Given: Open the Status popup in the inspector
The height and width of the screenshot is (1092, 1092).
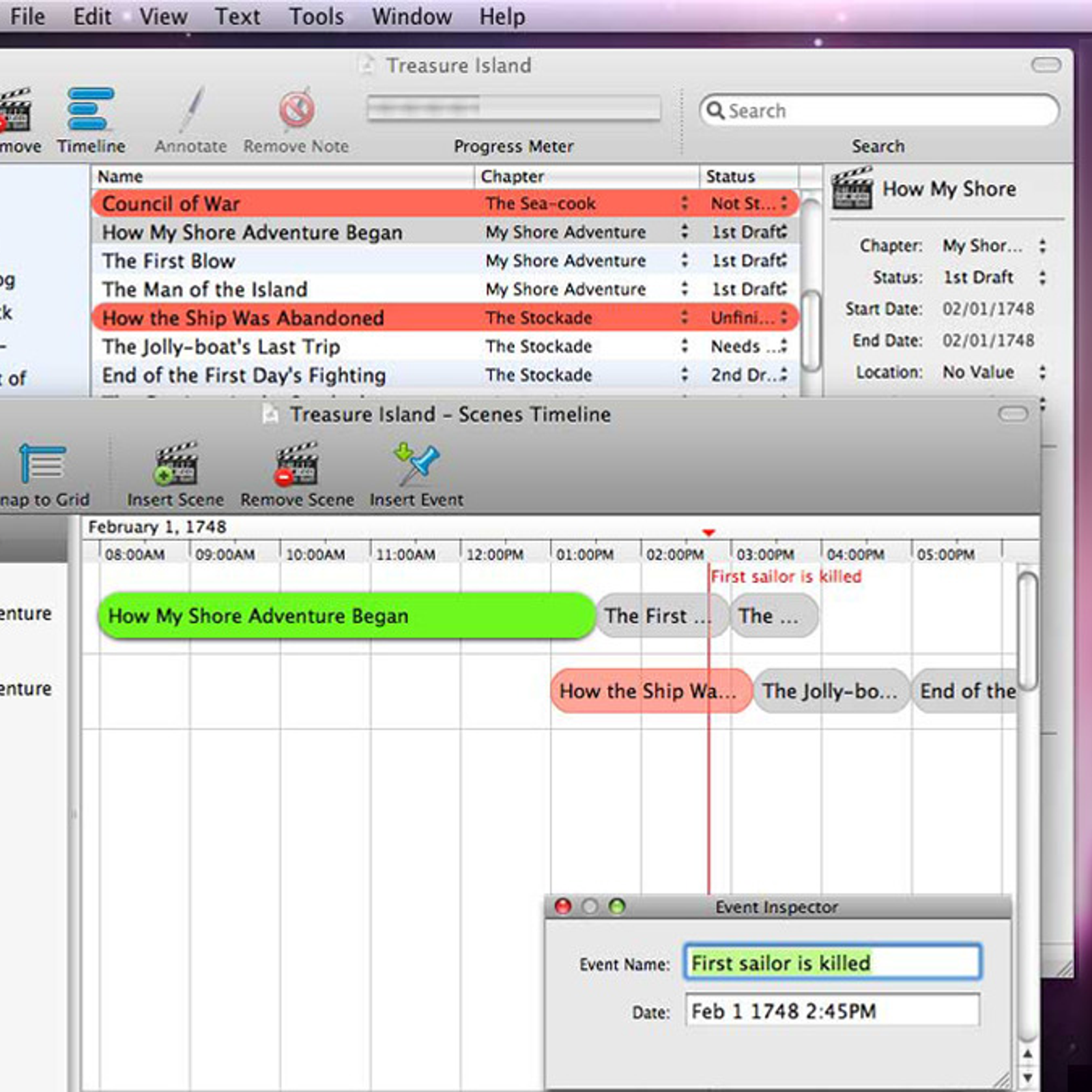Looking at the screenshot, I should [x=1042, y=278].
